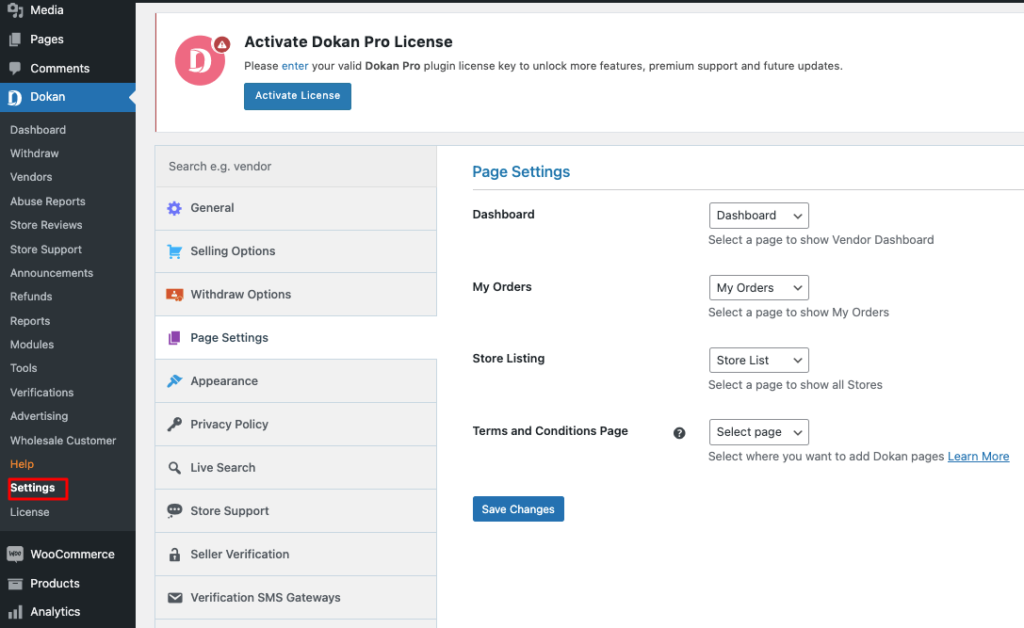This screenshot has width=1024, height=628.
Task: Open the Privacy Policy tab
Action: (x=296, y=424)
